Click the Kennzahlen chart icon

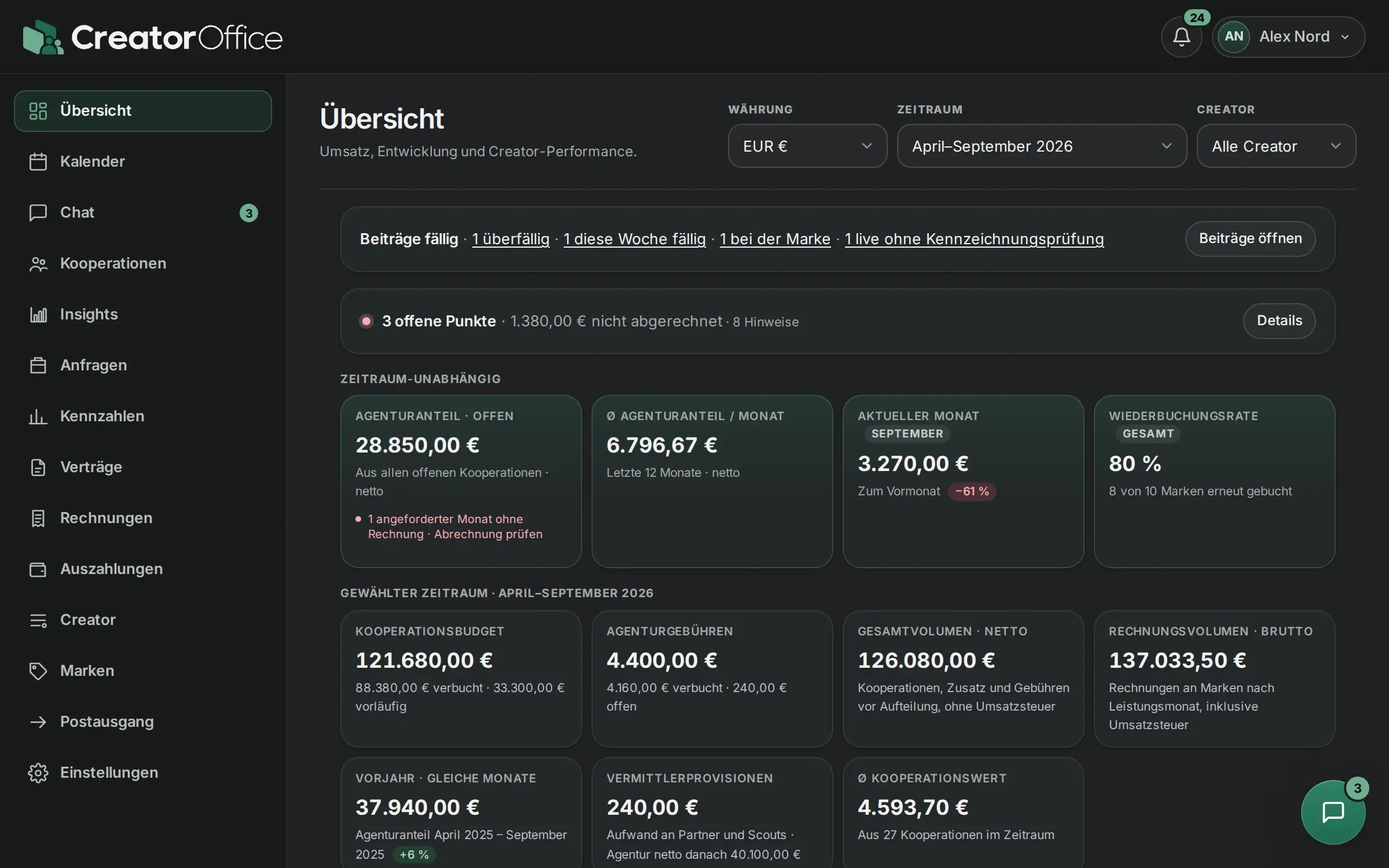(x=38, y=416)
